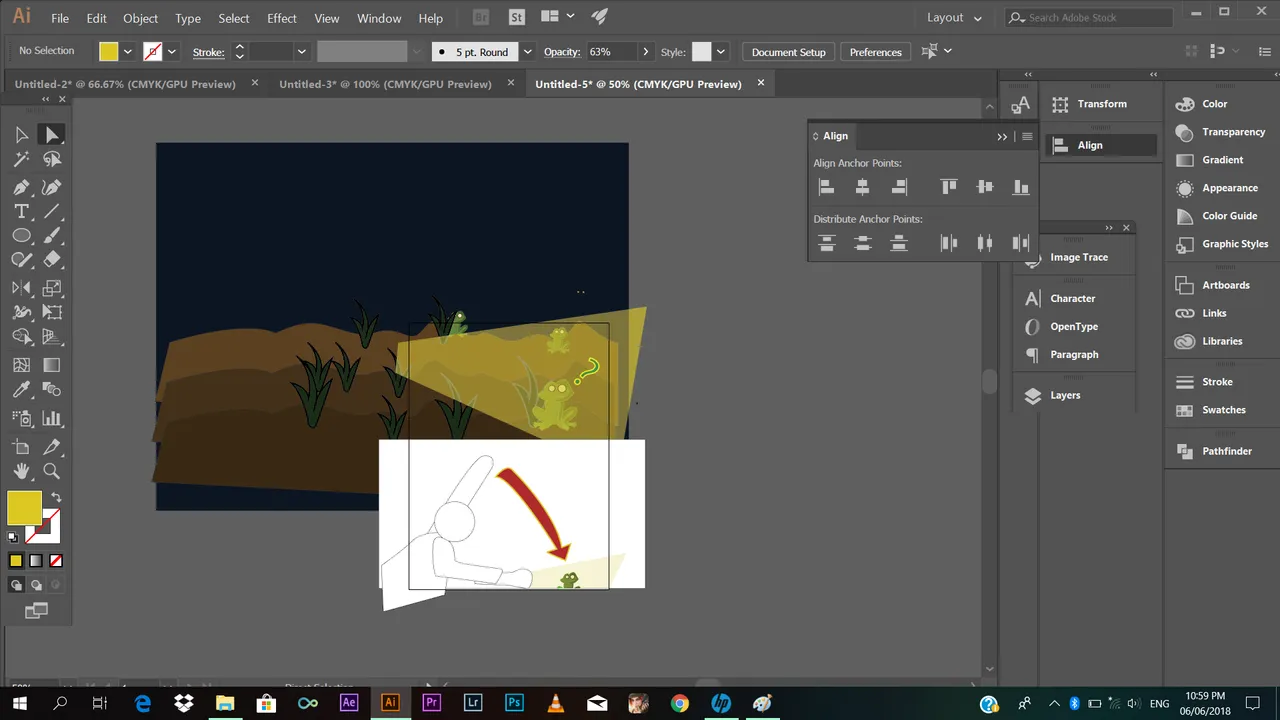Open the Image Trace panel
The width and height of the screenshot is (1280, 720).
(1078, 257)
